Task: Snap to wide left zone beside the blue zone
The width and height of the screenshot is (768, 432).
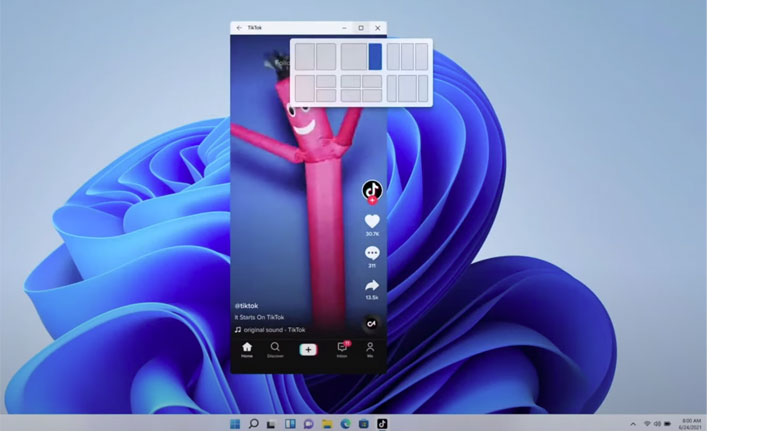Action: tap(354, 56)
